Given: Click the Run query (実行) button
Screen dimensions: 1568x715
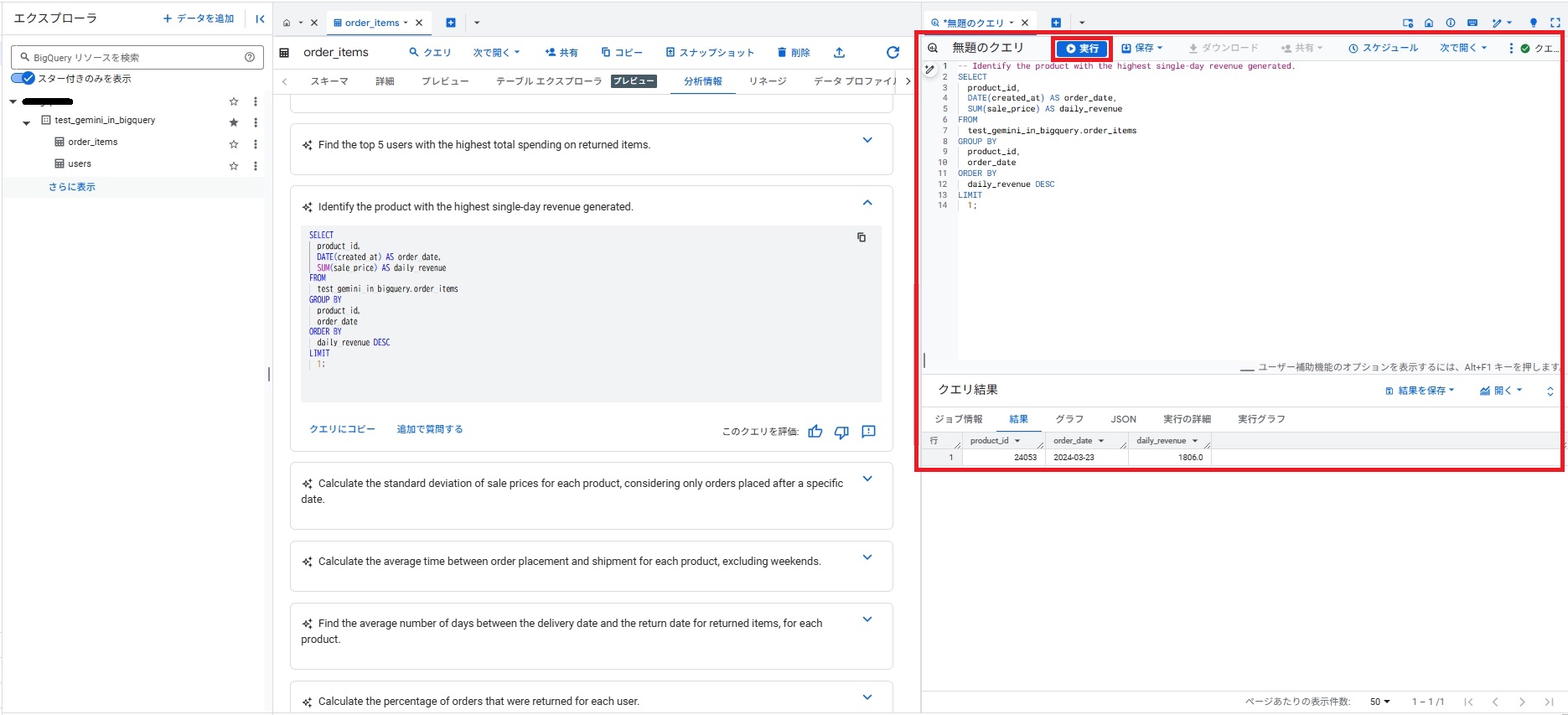Looking at the screenshot, I should point(1082,49).
